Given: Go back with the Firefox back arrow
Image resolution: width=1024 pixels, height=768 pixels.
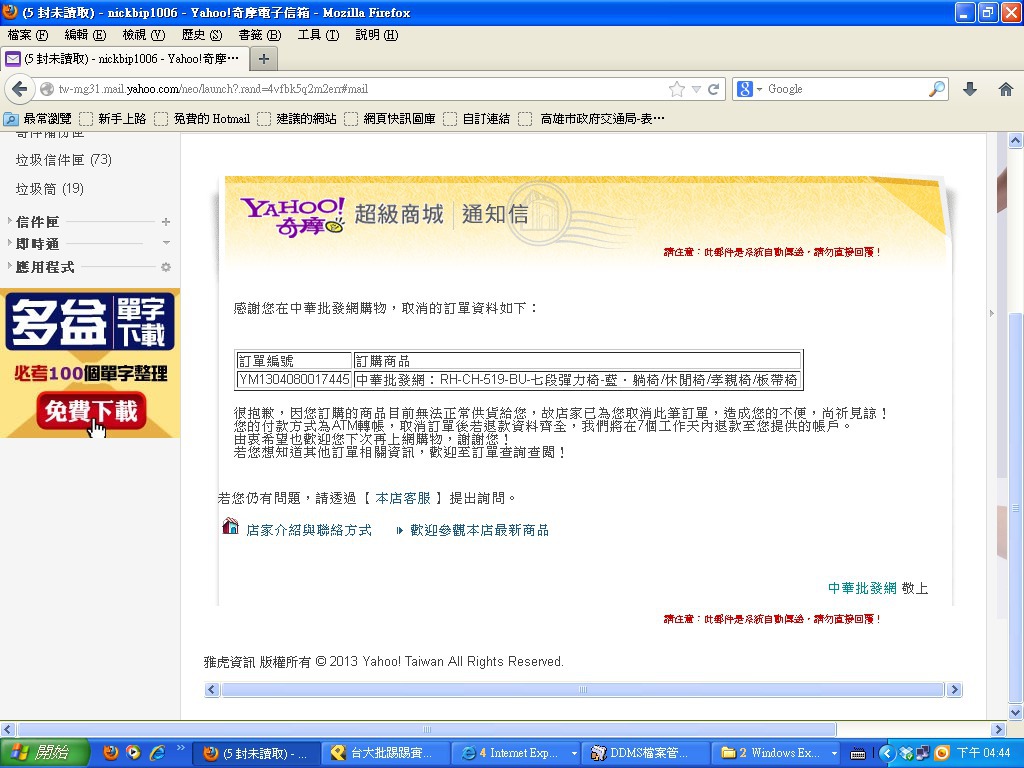Looking at the screenshot, I should coord(20,89).
